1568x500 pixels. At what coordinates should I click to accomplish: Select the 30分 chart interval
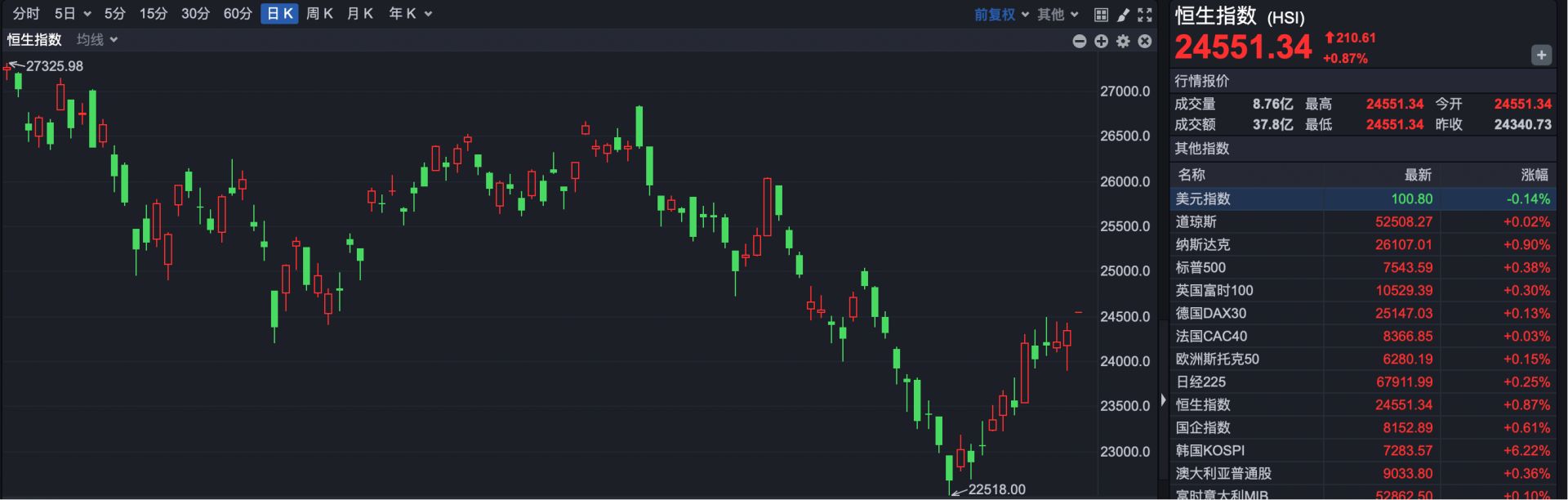[195, 14]
